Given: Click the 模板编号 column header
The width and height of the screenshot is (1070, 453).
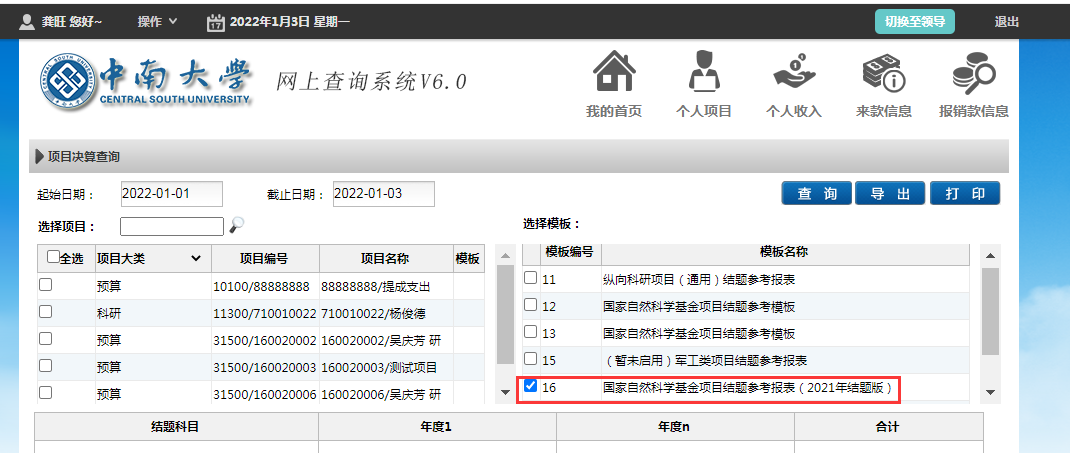Looking at the screenshot, I should 570,252.
